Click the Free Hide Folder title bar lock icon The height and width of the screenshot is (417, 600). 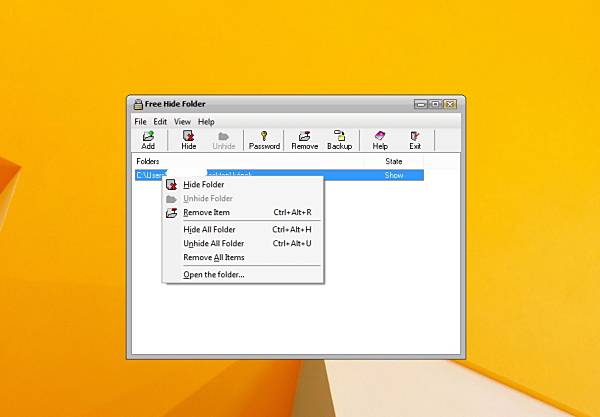pos(138,104)
